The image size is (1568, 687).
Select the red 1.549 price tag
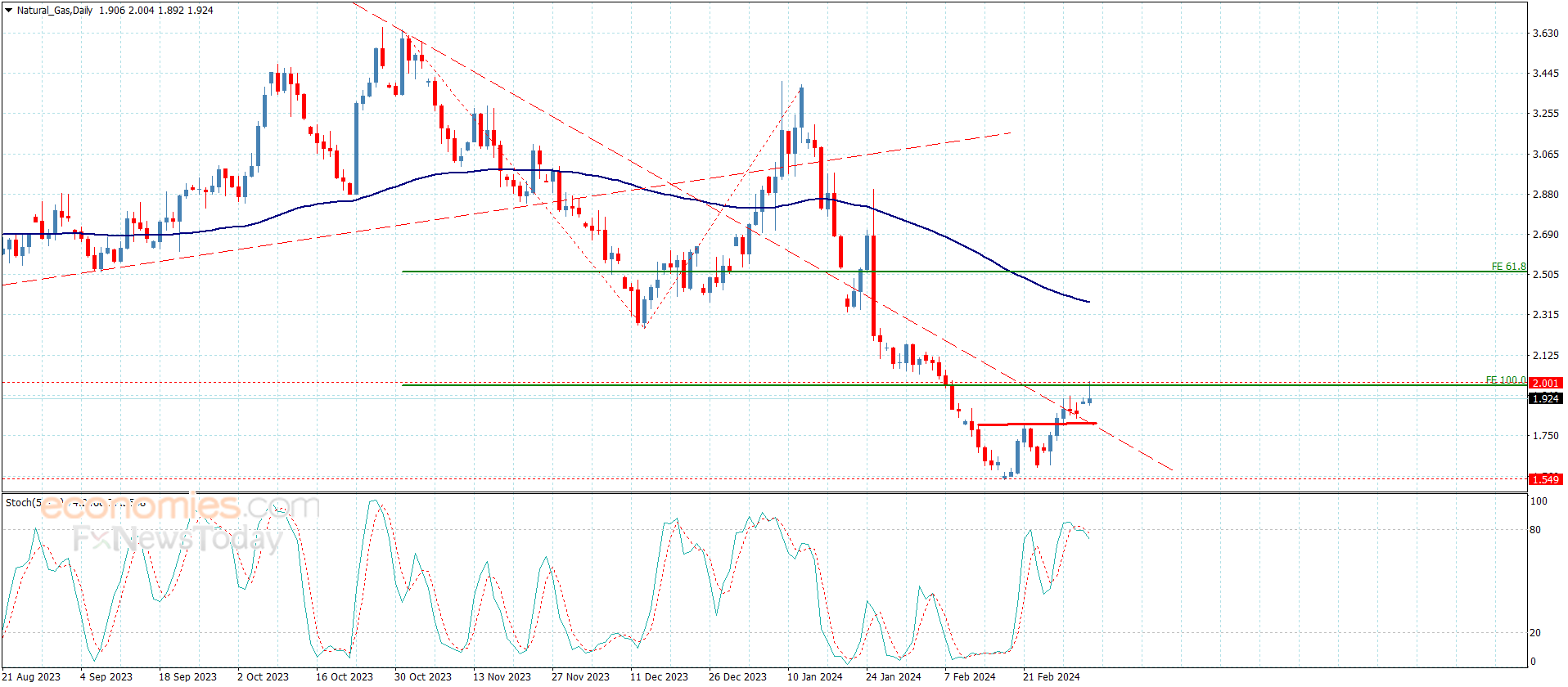[x=1545, y=479]
